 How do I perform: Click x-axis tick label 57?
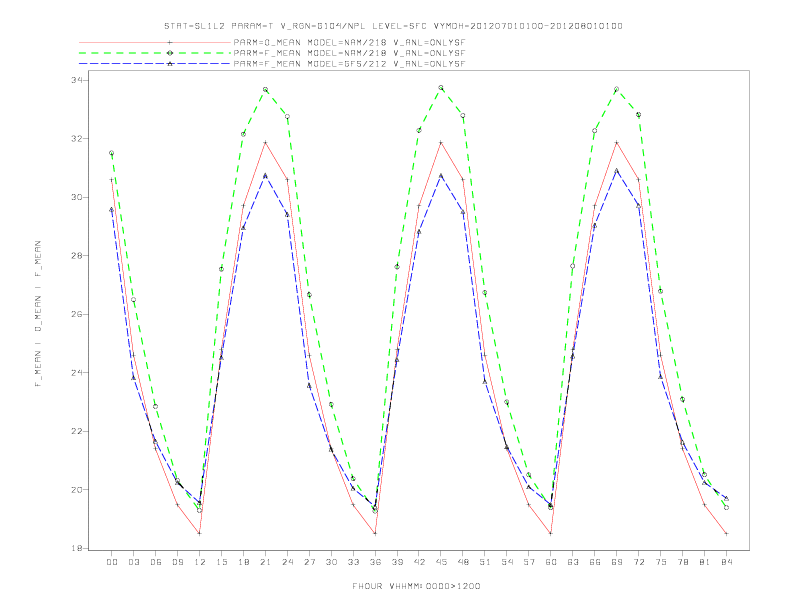click(x=529, y=562)
